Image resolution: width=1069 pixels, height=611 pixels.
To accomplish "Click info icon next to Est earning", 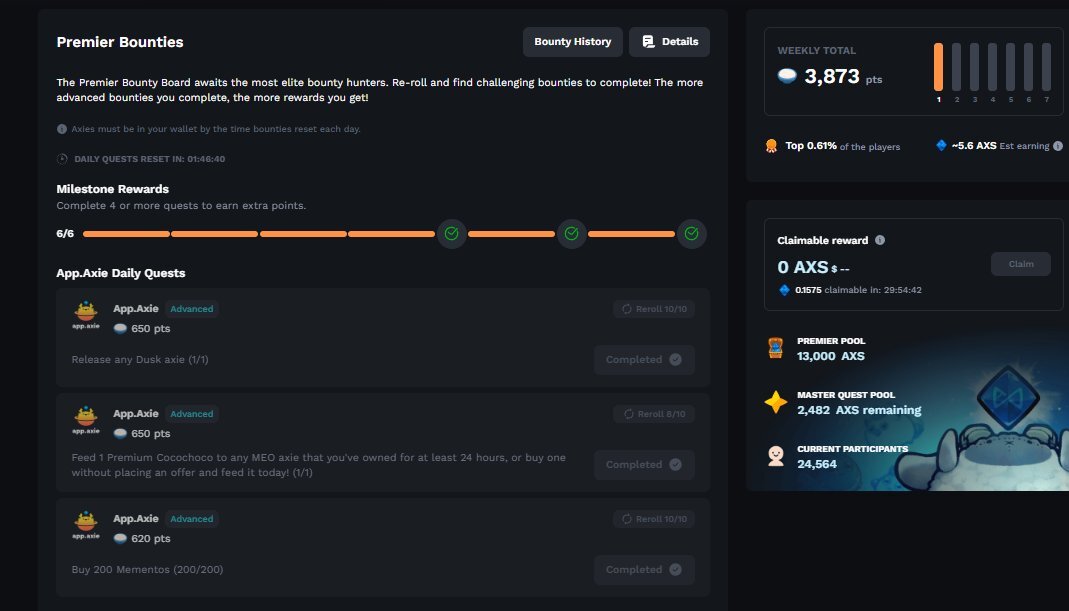I will (x=1058, y=146).
